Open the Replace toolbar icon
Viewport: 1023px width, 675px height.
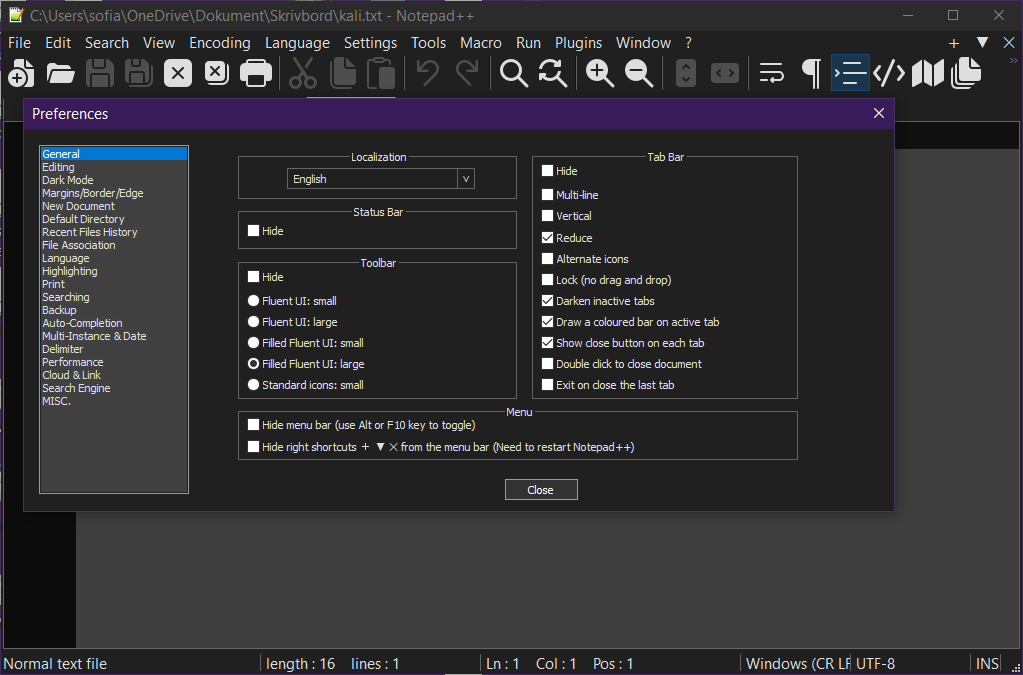coord(553,72)
